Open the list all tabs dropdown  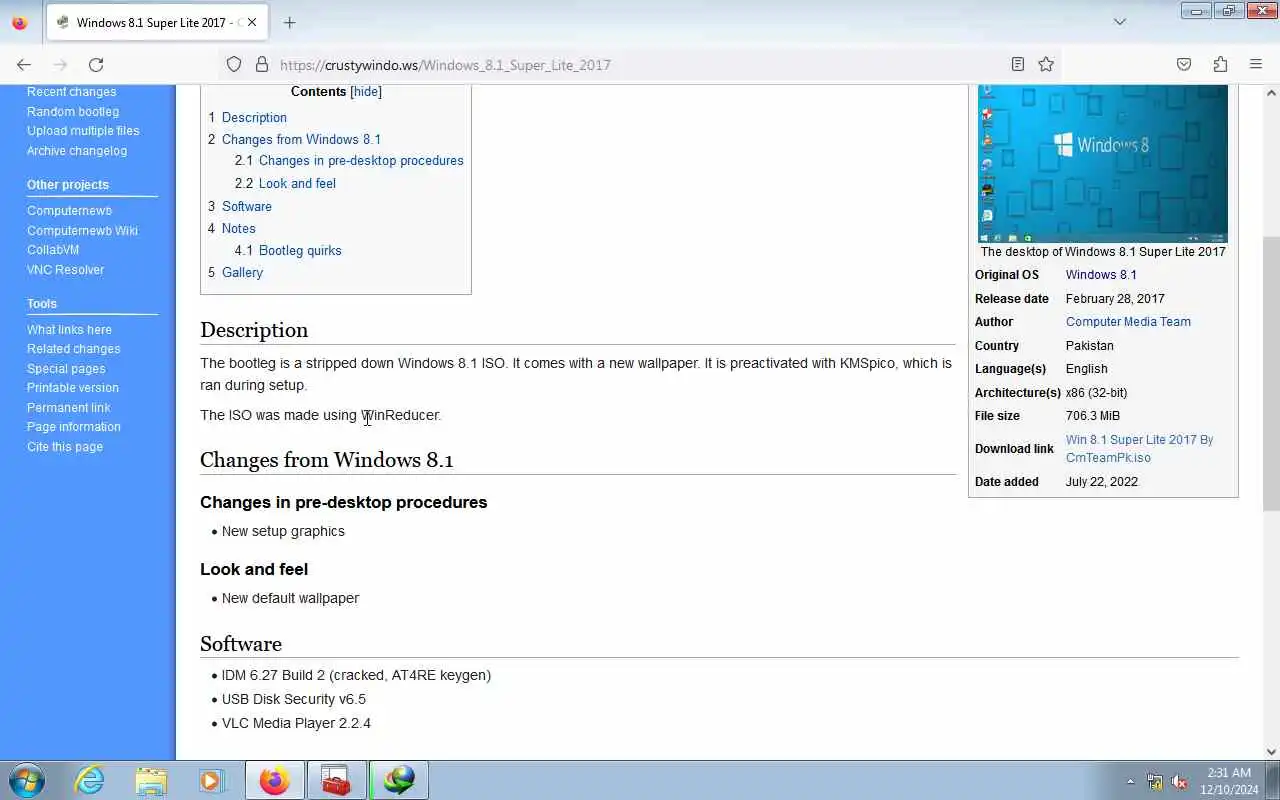coord(1120,22)
